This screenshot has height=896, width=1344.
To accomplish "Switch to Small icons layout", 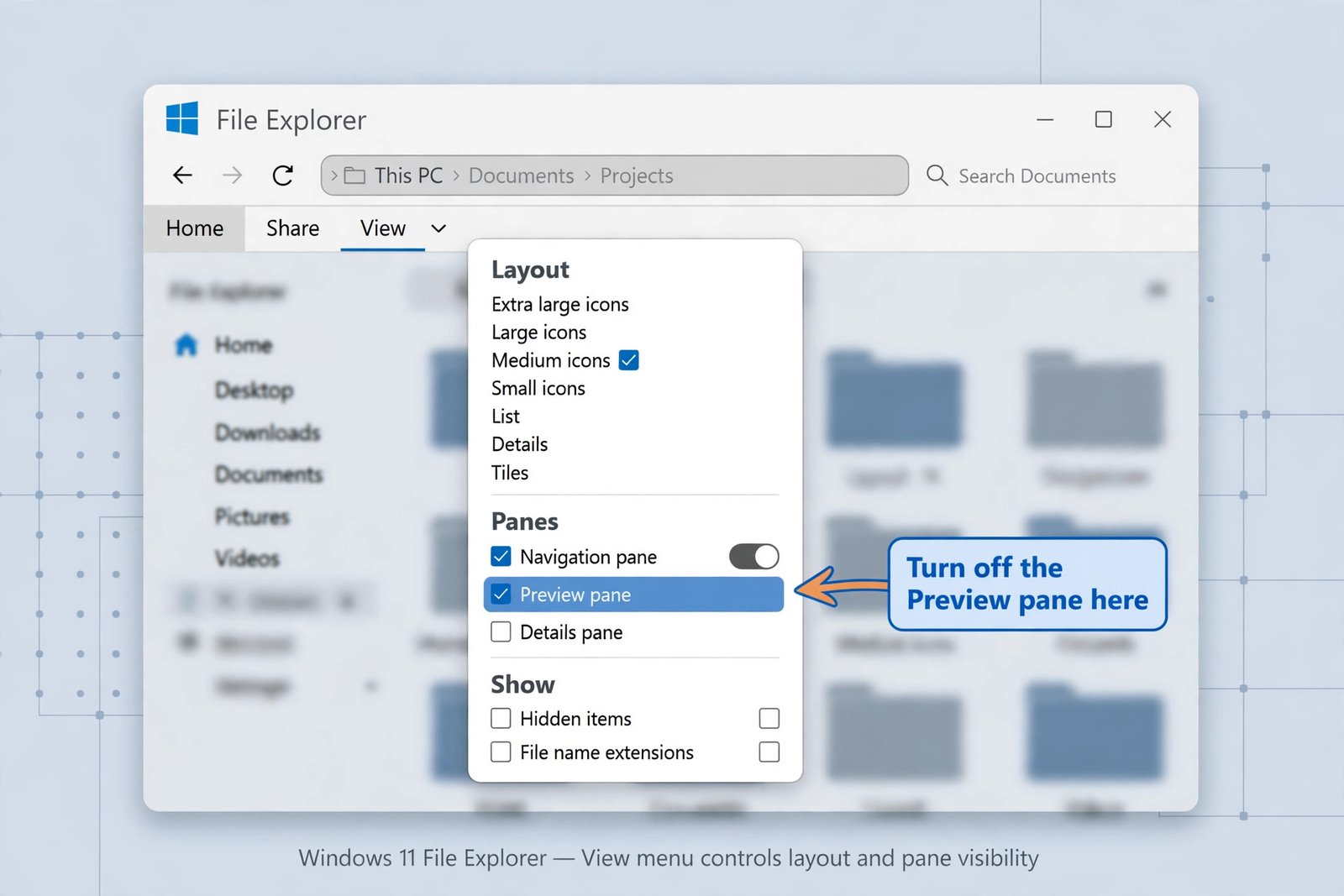I will [538, 388].
